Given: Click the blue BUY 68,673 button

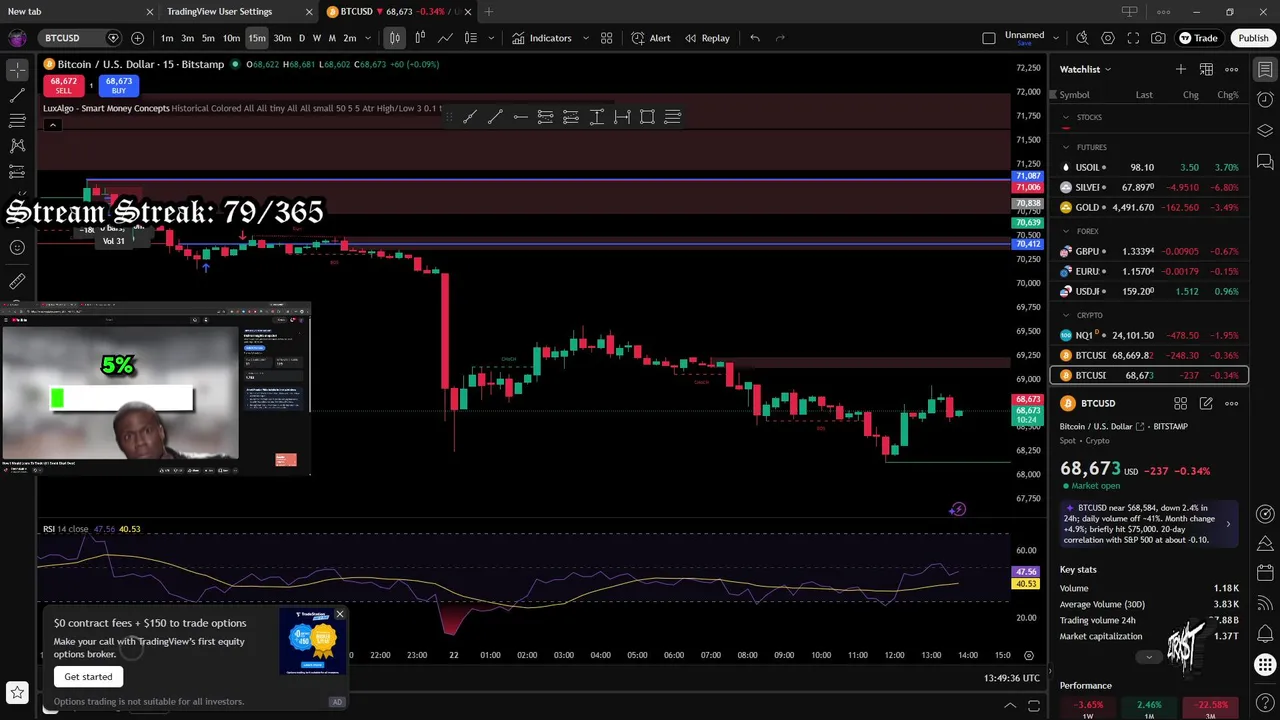Looking at the screenshot, I should (x=118, y=85).
